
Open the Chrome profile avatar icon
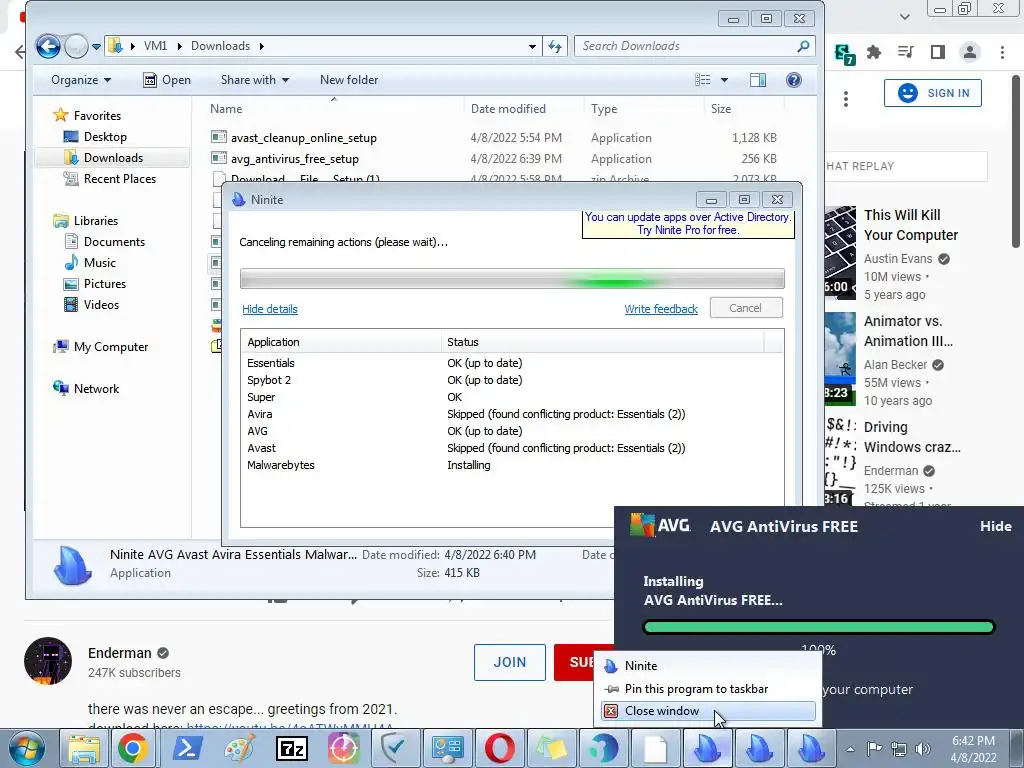970,52
